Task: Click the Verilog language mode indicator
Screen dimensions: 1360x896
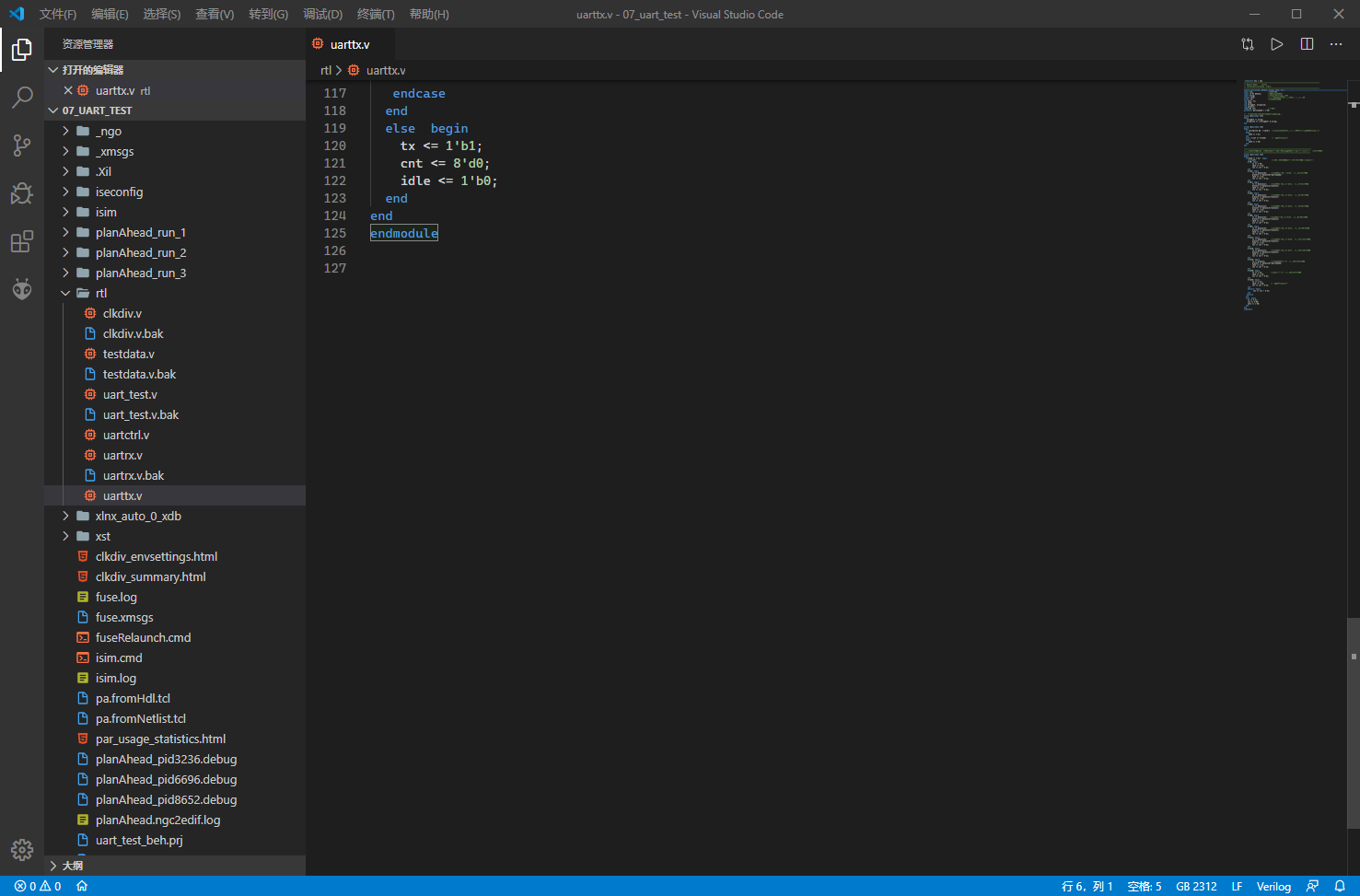Action: coord(1273,886)
